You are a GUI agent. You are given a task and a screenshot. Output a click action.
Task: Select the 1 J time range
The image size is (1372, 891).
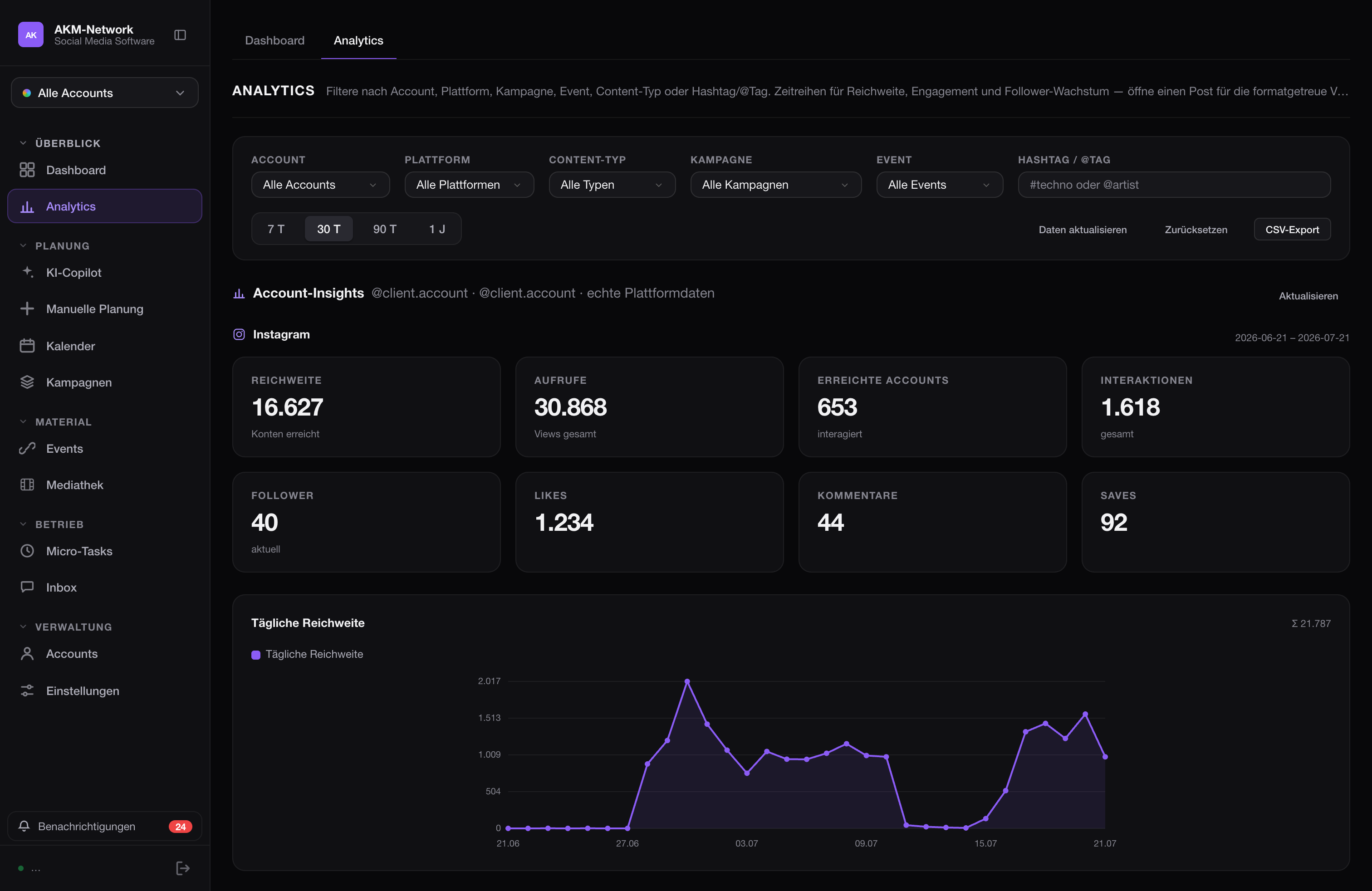pyautogui.click(x=437, y=229)
